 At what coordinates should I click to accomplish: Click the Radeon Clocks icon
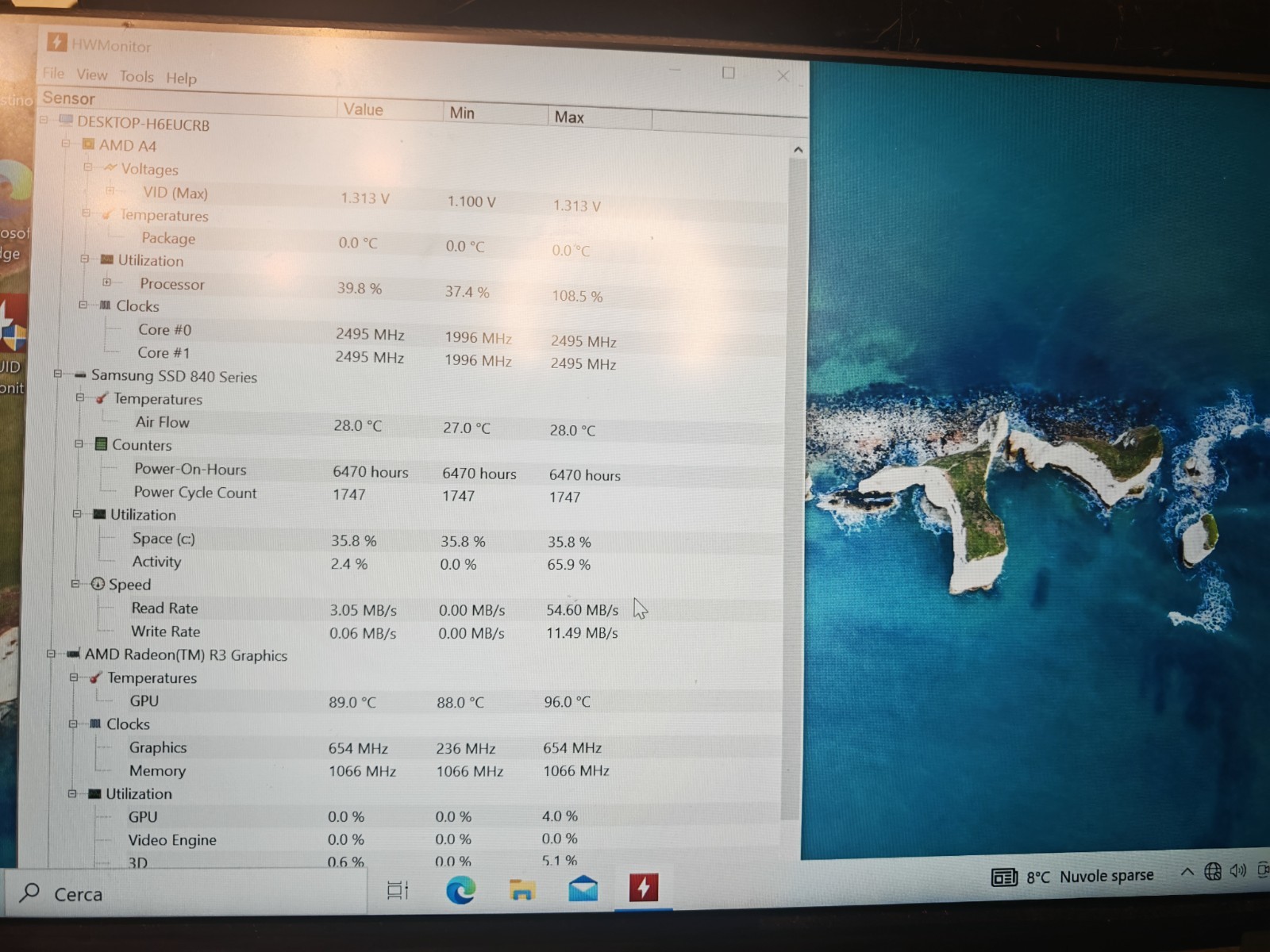(x=95, y=724)
